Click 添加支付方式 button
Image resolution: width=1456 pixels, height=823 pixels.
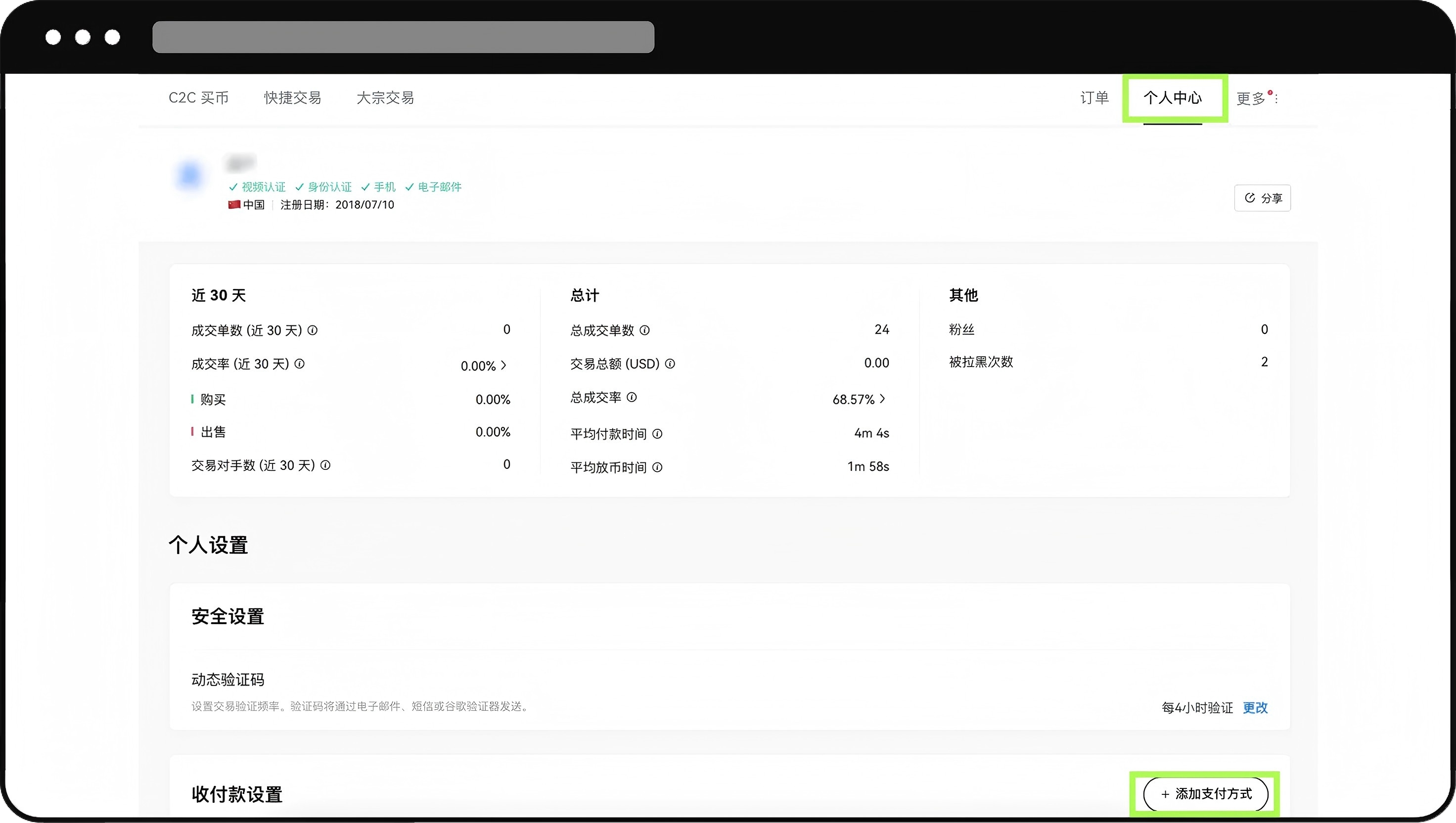(x=1205, y=794)
